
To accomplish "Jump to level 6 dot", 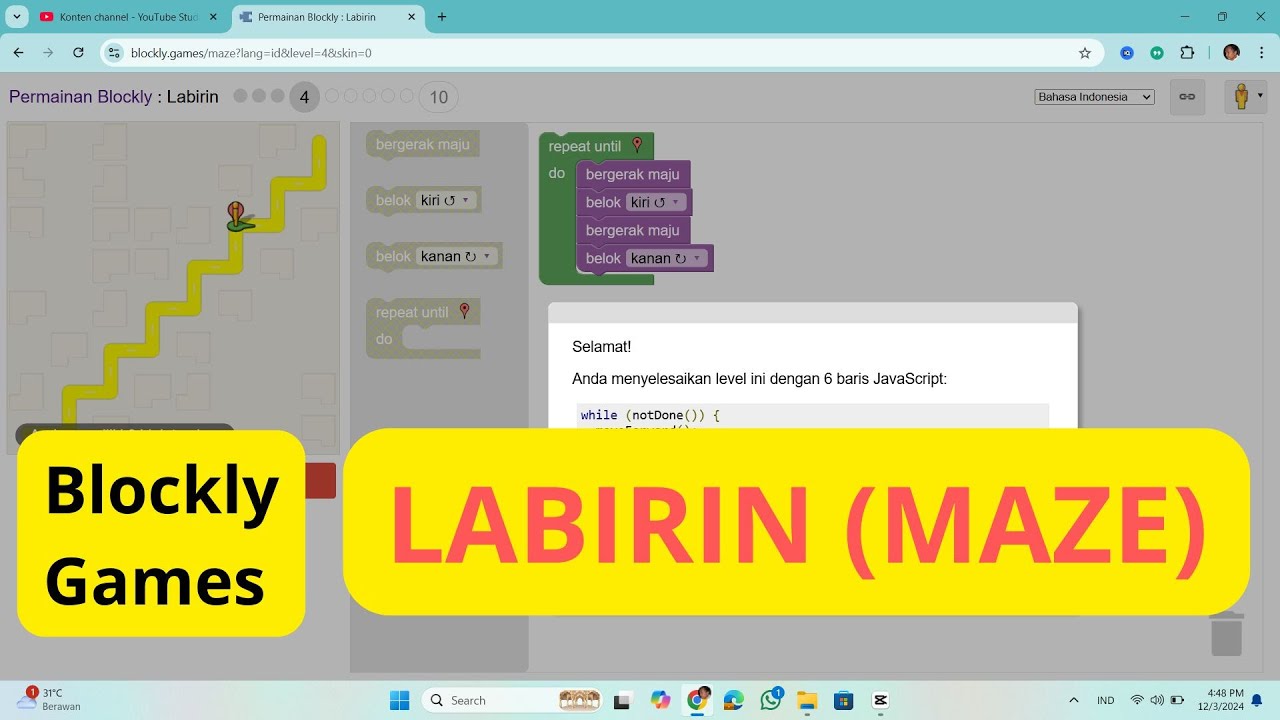I will click(x=351, y=96).
